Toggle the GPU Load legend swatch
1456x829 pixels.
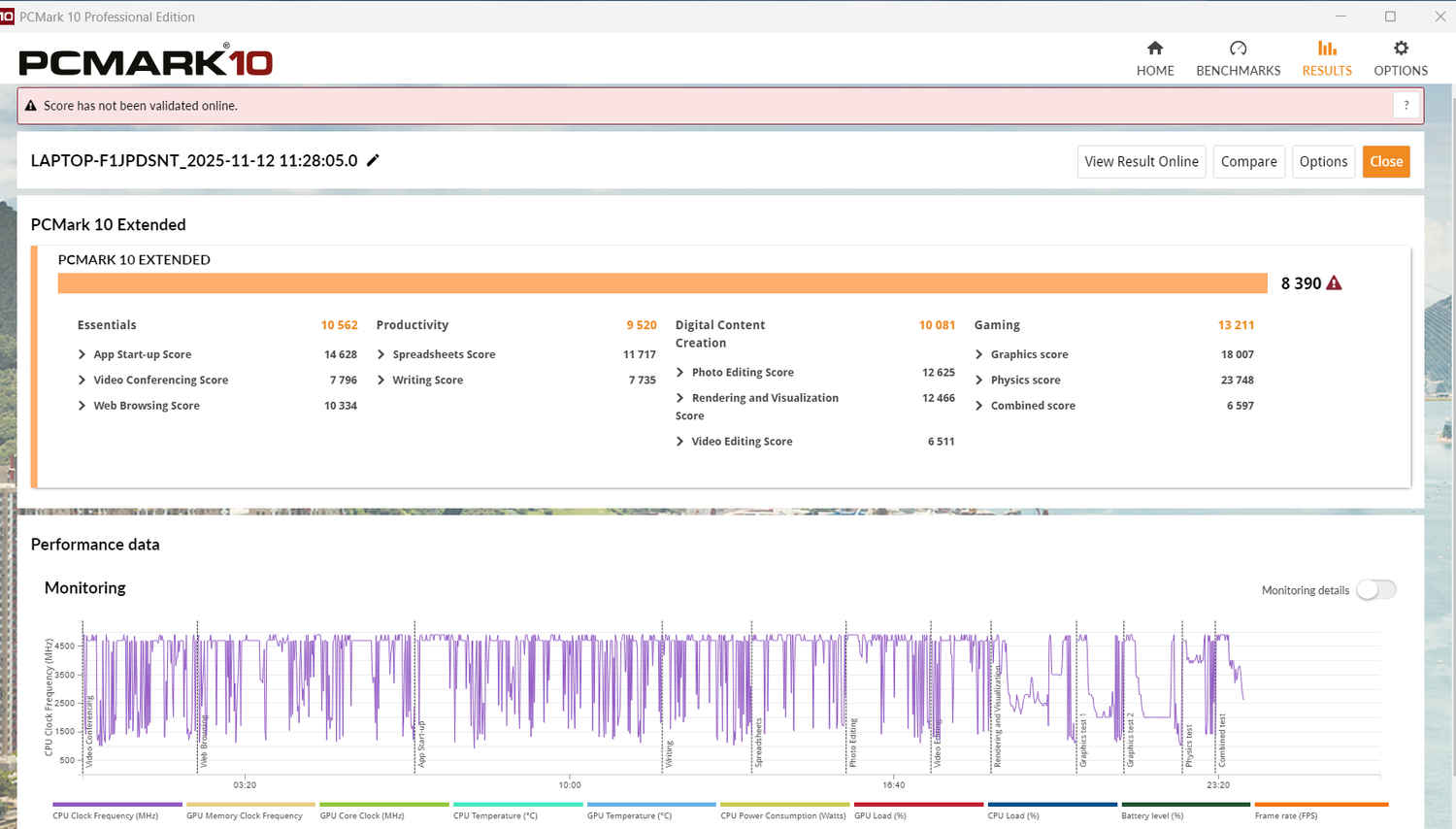click(x=918, y=805)
